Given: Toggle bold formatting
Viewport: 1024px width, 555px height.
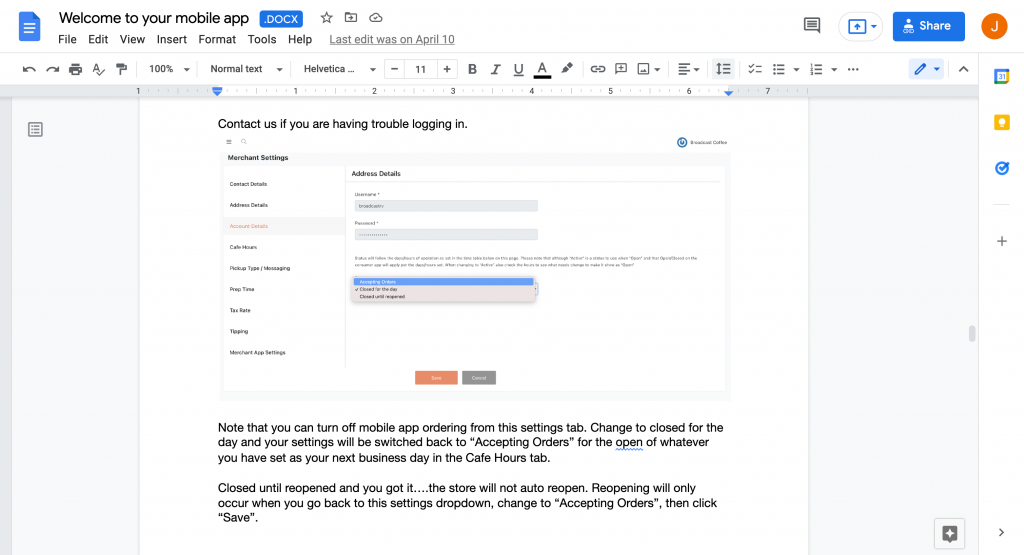Looking at the screenshot, I should [472, 69].
